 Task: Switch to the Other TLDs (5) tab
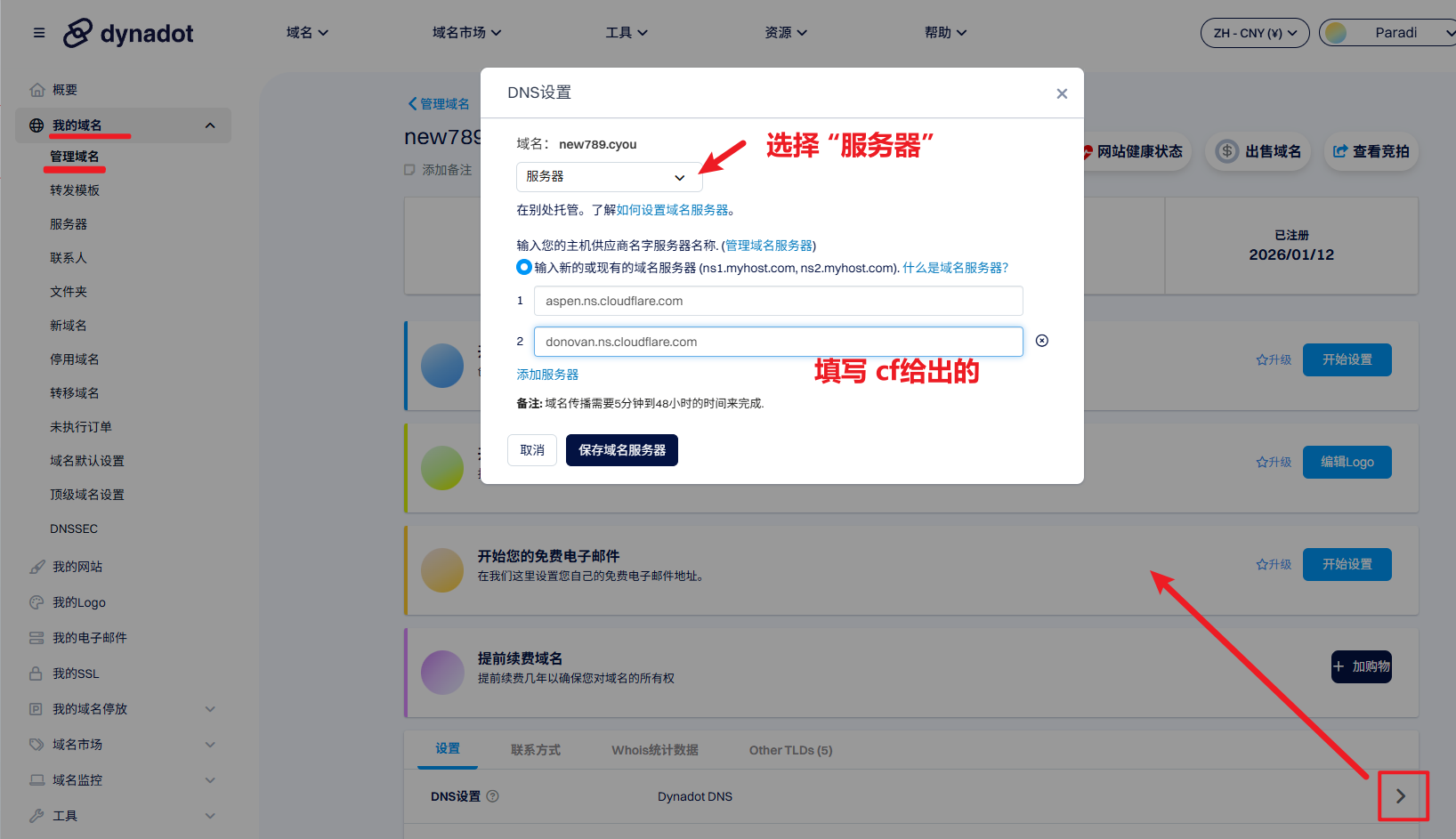coord(791,750)
